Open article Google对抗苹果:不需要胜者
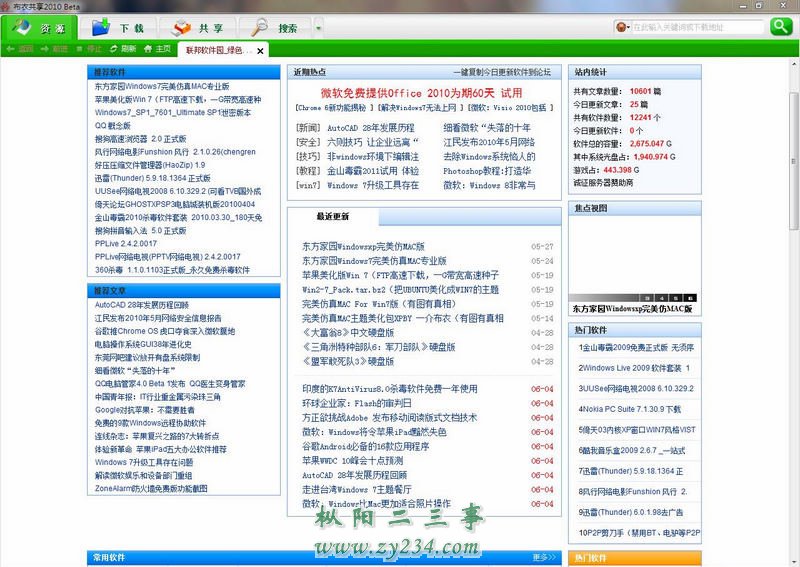Image resolution: width=800 pixels, height=567 pixels. click(x=144, y=410)
